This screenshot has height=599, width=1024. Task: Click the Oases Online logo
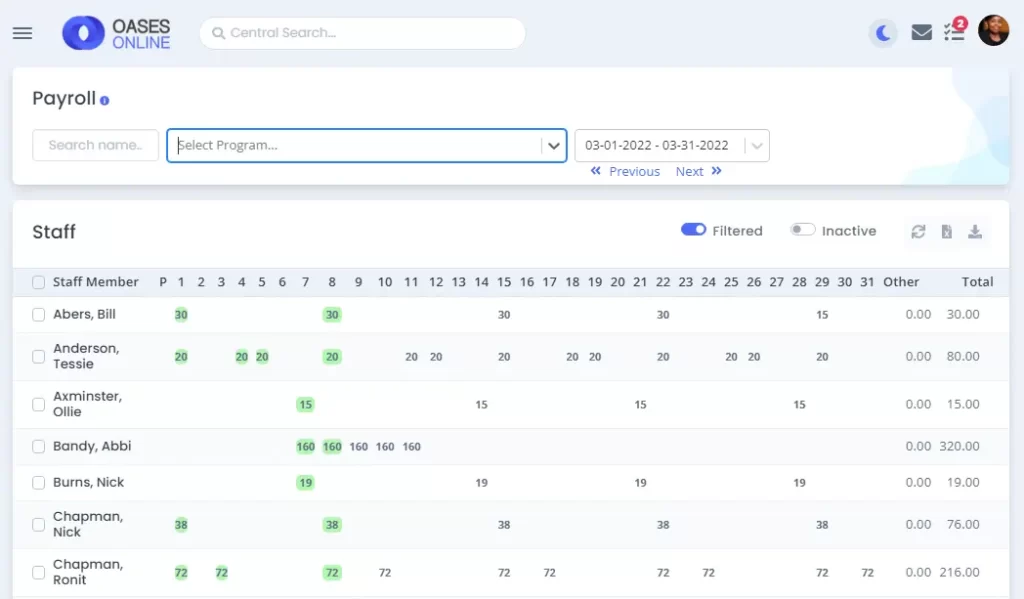point(117,33)
